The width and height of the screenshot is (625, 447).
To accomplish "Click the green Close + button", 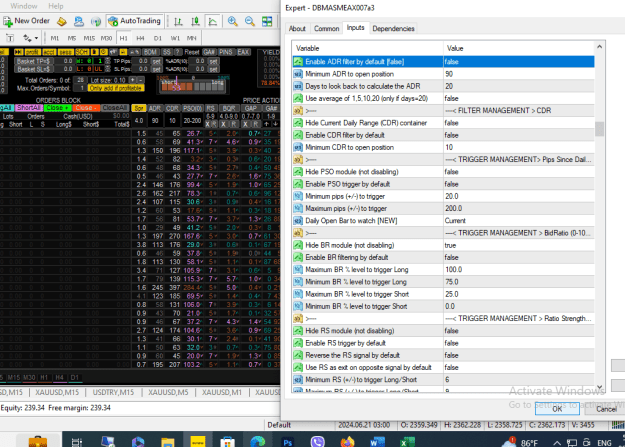I will tap(57, 108).
